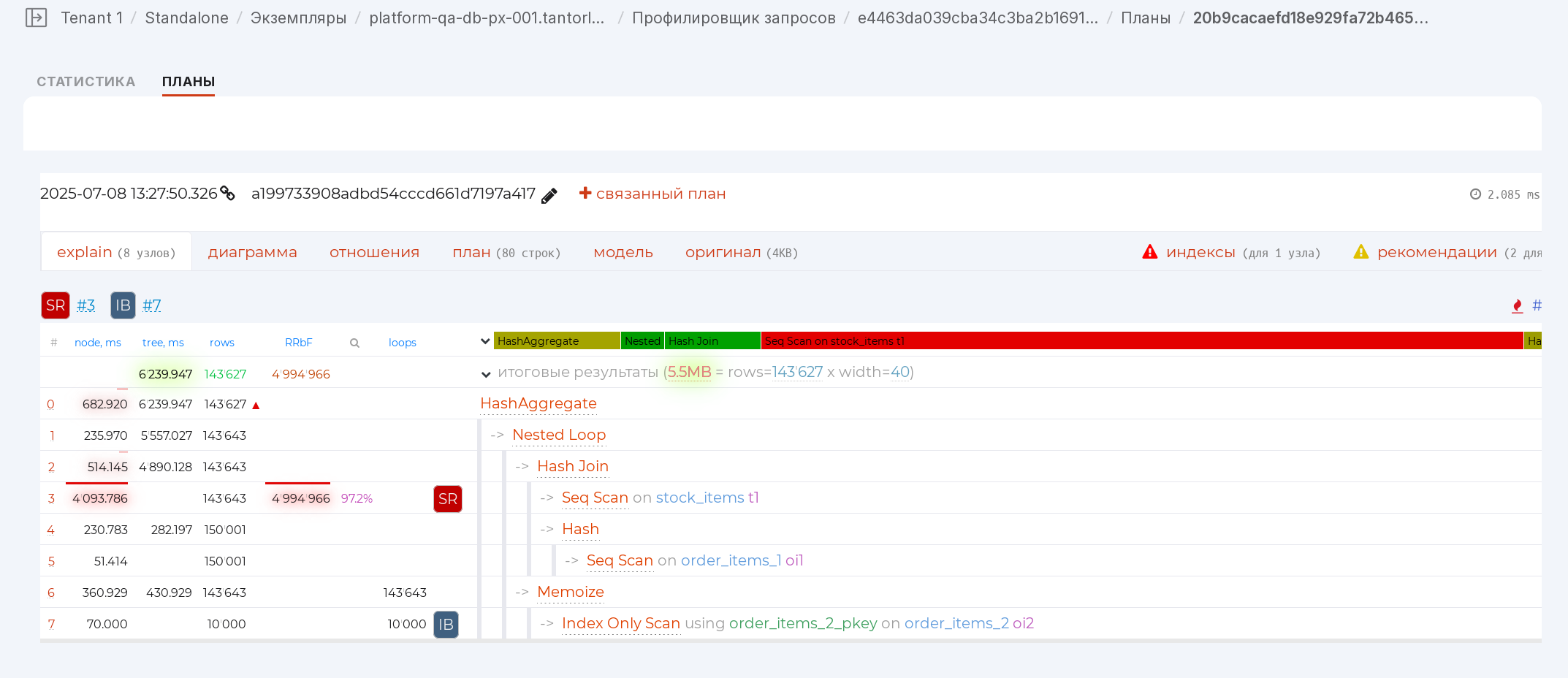Jump to node #3 link
This screenshot has height=678, width=1568.
86,305
